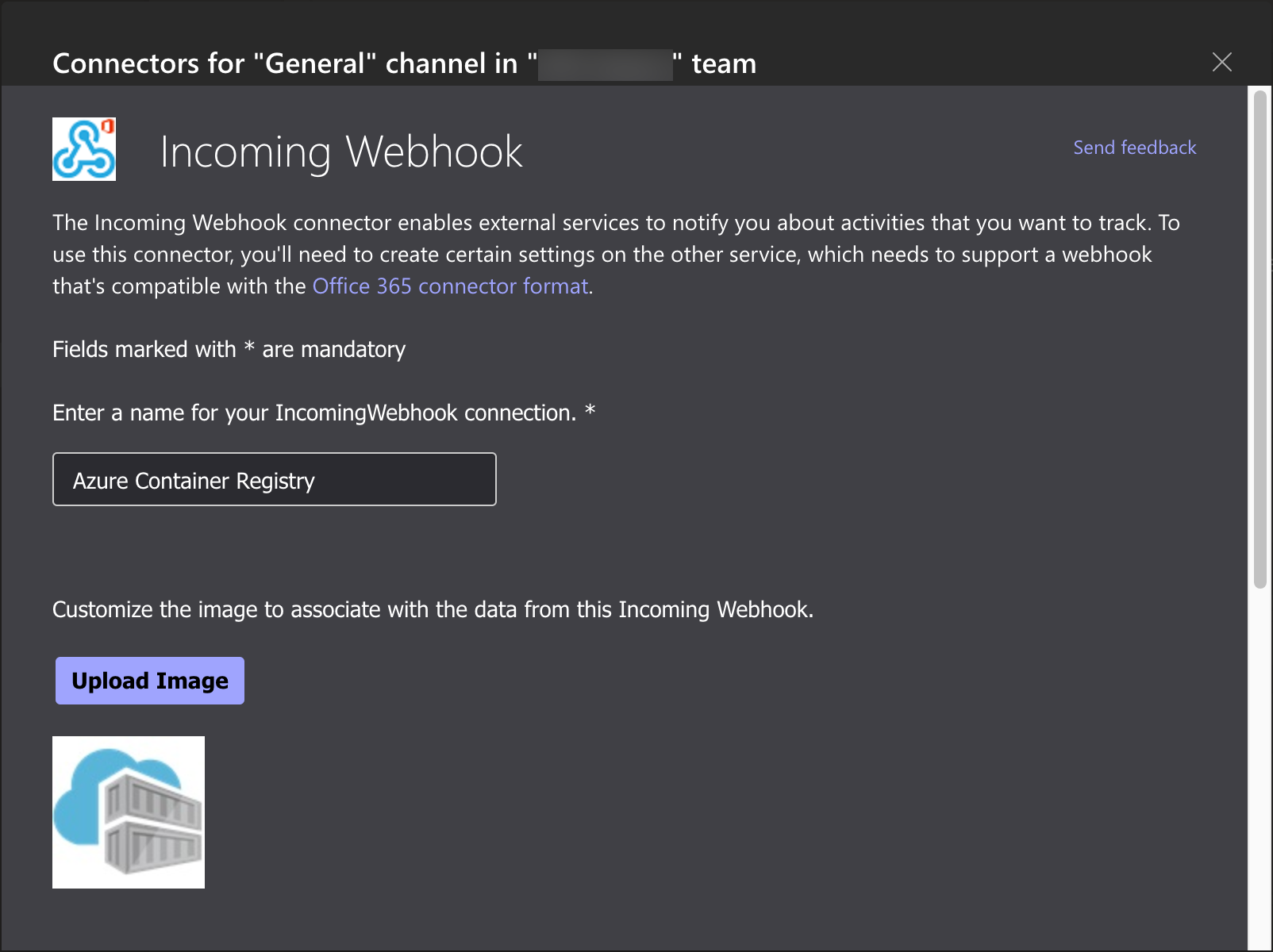This screenshot has height=952, width=1273.
Task: Click the "Incoming Webhook" heading text
Action: coord(341,152)
